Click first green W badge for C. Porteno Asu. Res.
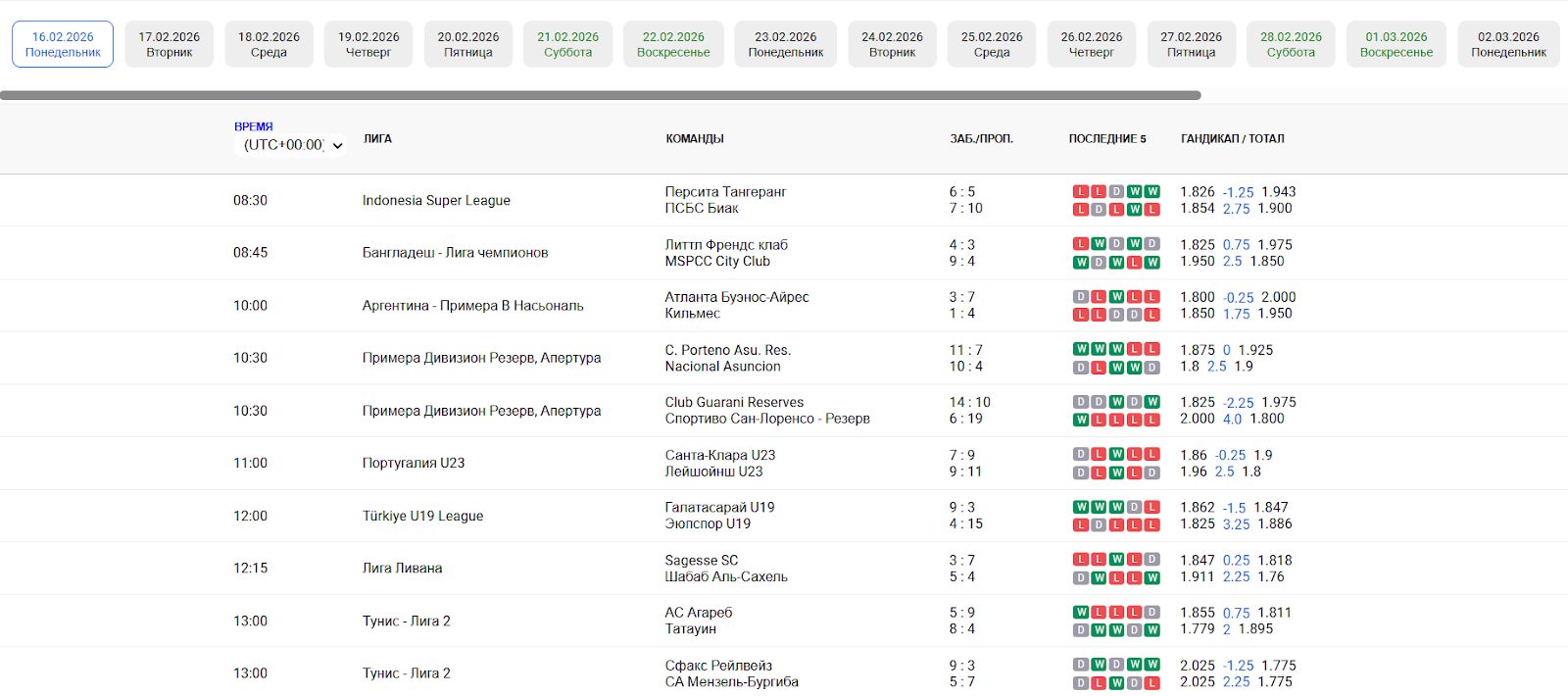Viewport: 1568px width, 696px height. [1081, 350]
